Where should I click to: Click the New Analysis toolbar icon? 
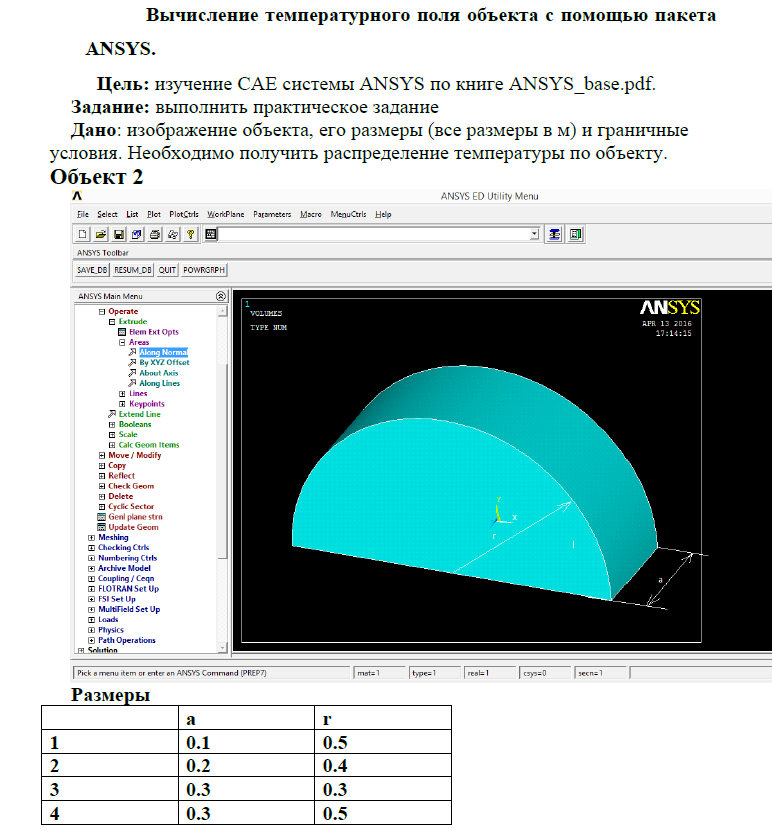[x=83, y=234]
